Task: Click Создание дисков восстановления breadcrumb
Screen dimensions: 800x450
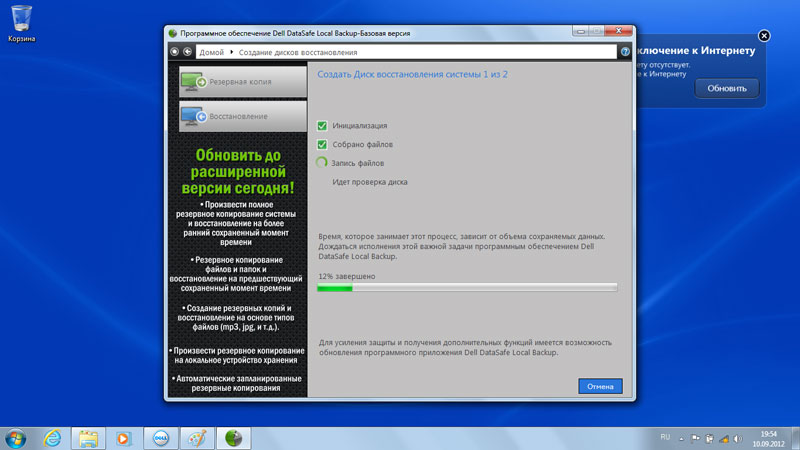Action: tap(298, 52)
